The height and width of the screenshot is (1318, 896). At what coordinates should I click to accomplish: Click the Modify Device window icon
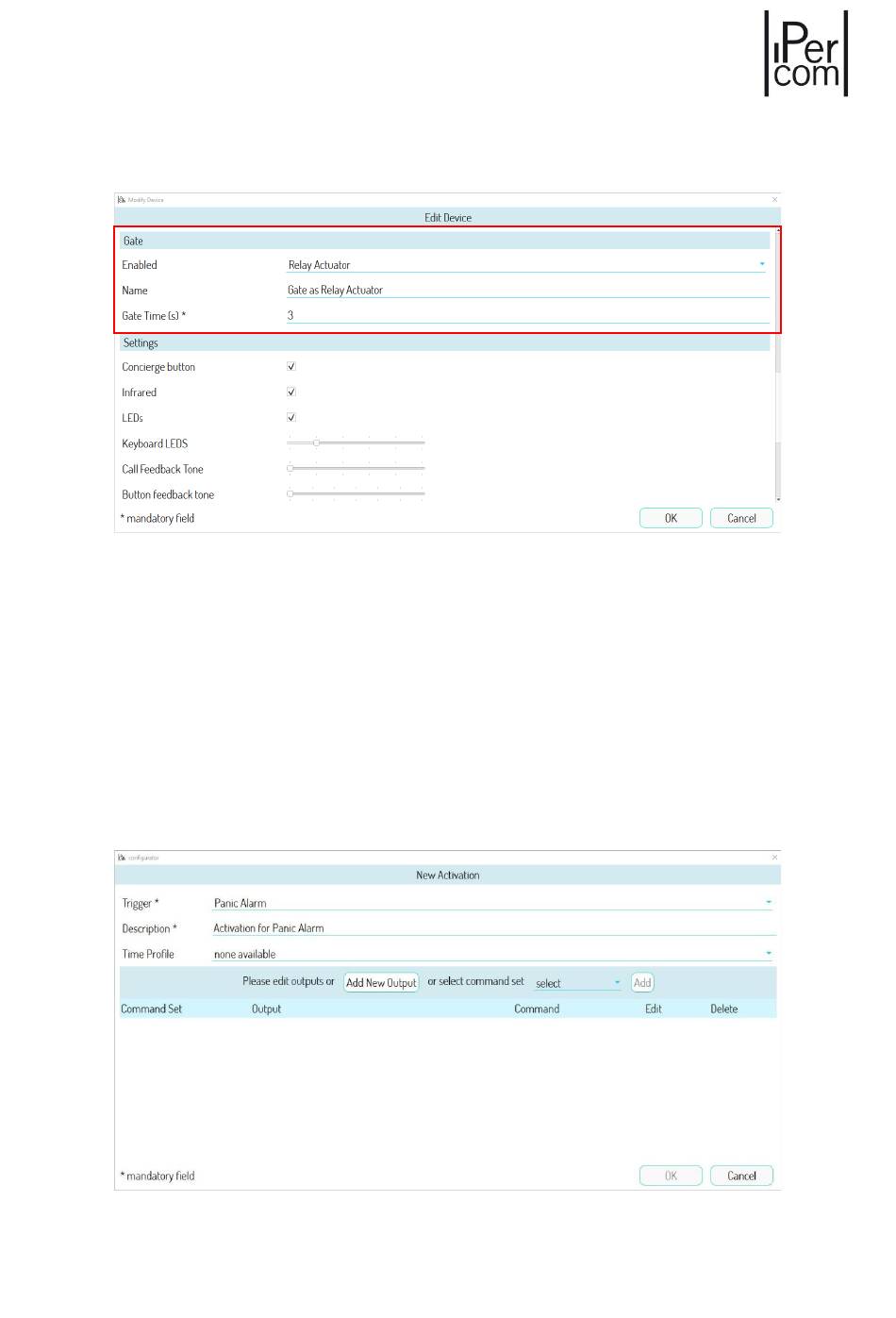coord(122,199)
